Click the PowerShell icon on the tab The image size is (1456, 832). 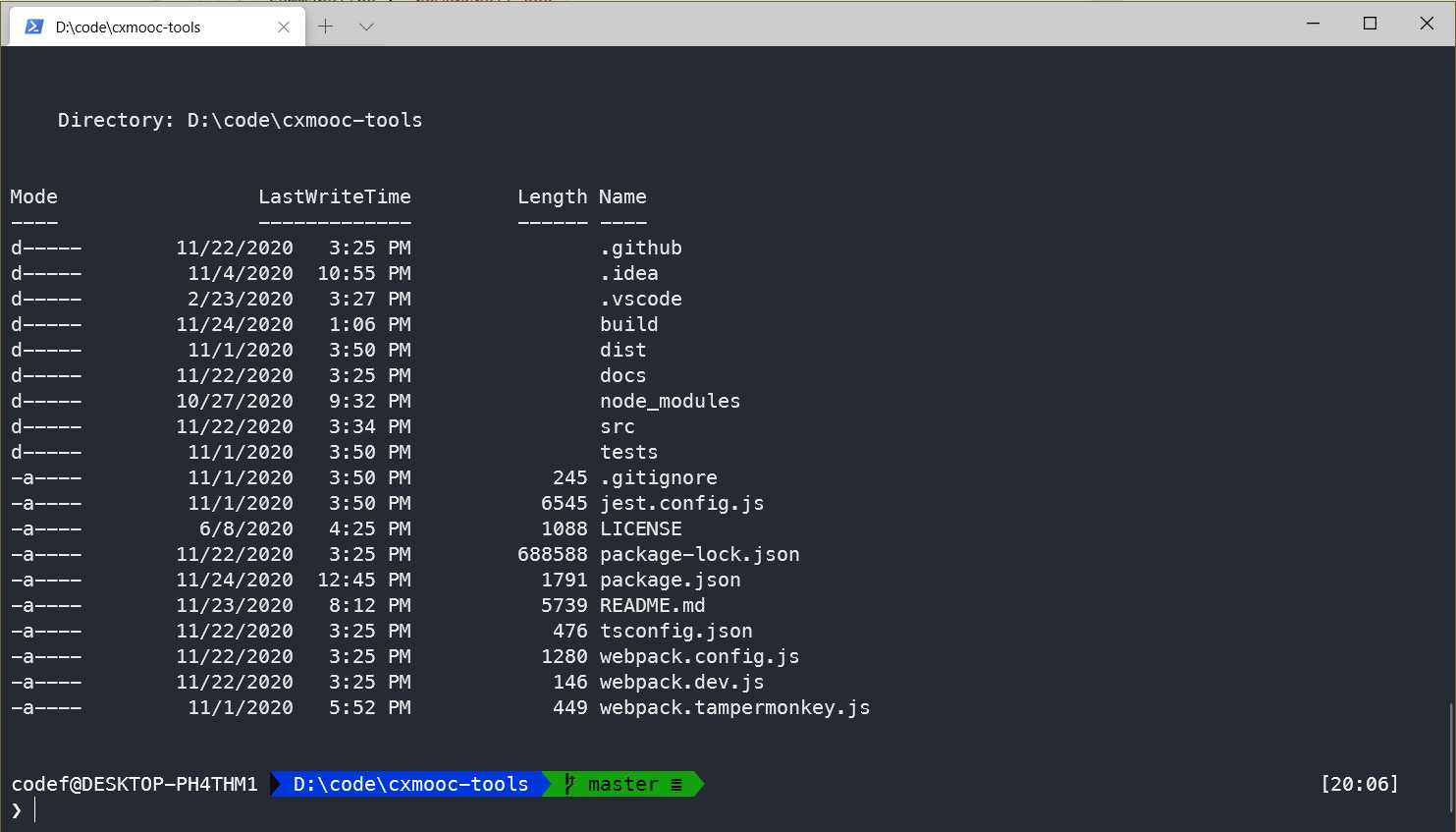pos(34,27)
